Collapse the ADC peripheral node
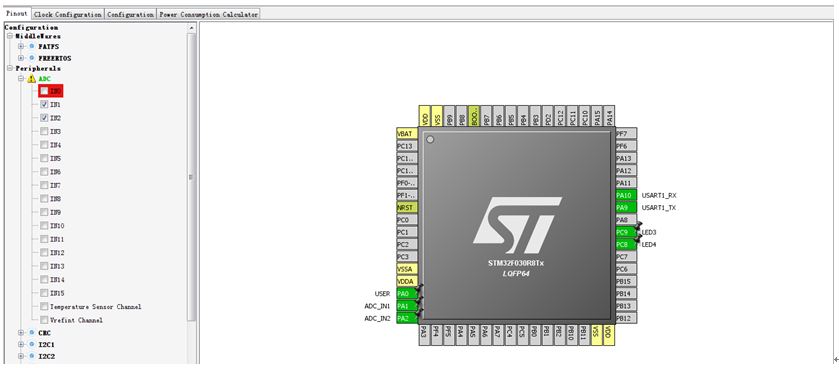 pyautogui.click(x=21, y=79)
